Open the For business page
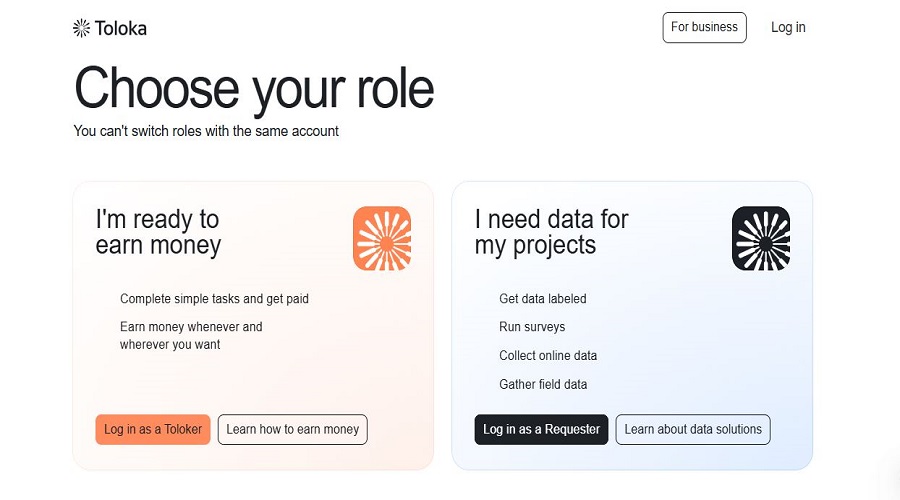Screen dimensions: 900x500 (704, 28)
